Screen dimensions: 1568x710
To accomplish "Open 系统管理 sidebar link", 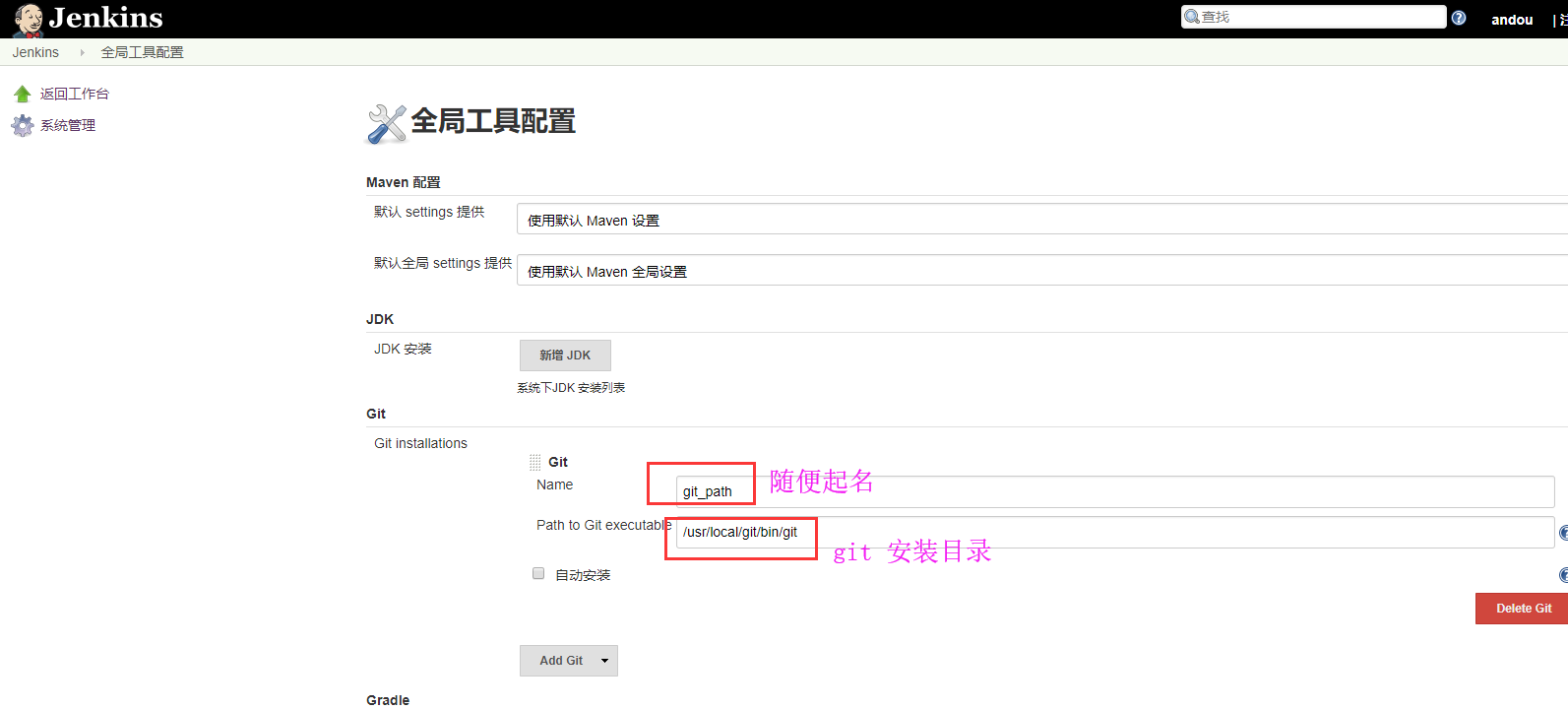I will pyautogui.click(x=68, y=125).
